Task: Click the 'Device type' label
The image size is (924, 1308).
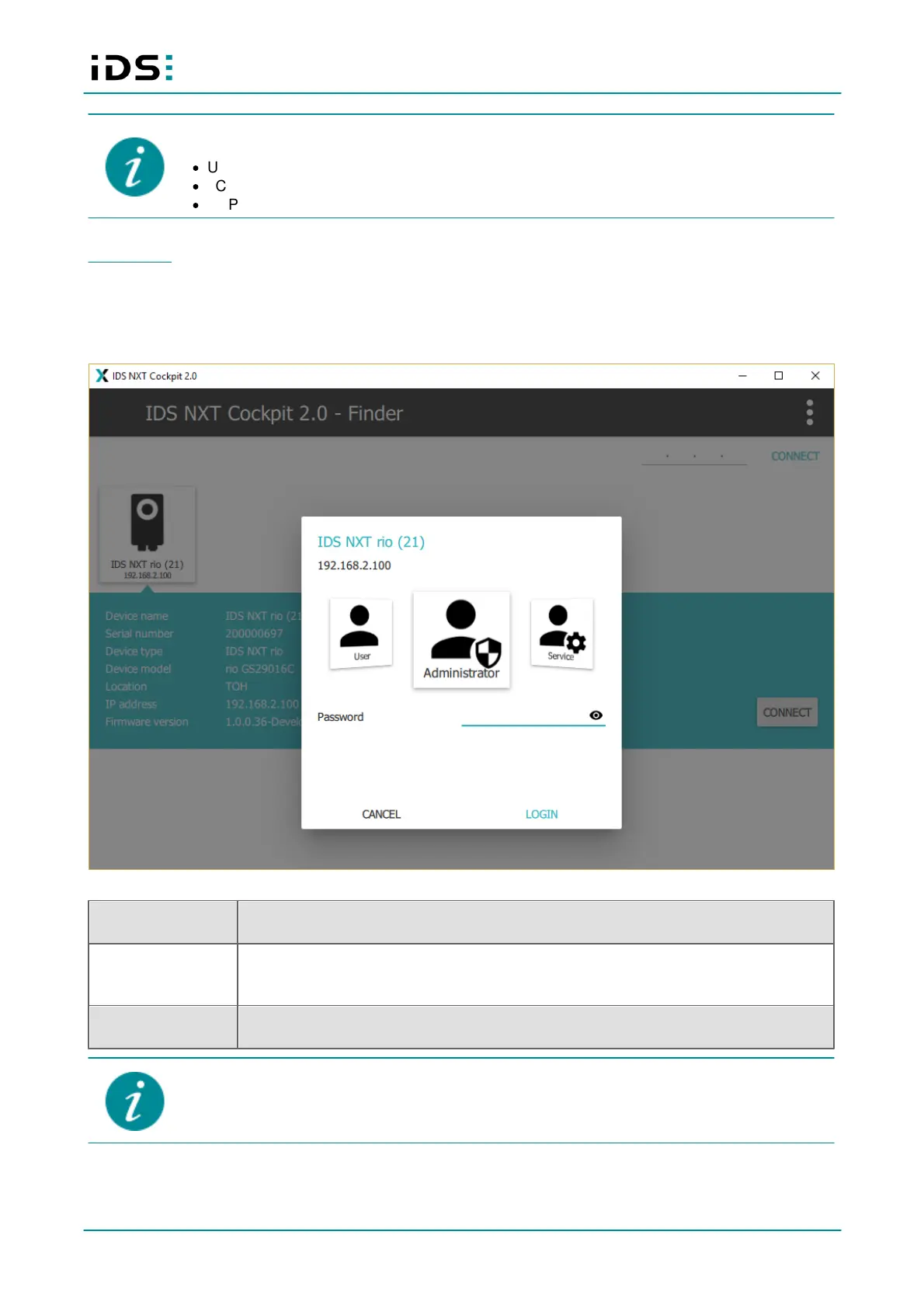Action: coord(134,652)
